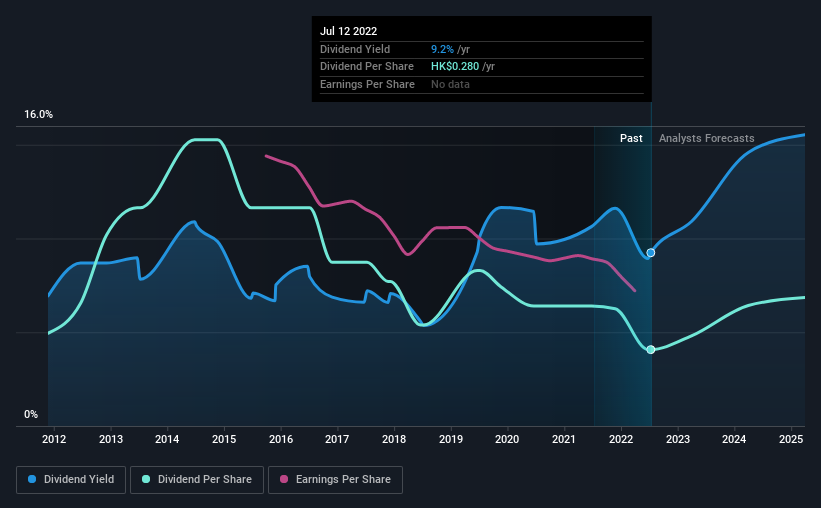Click the 2018 x-axis label

coord(394,439)
